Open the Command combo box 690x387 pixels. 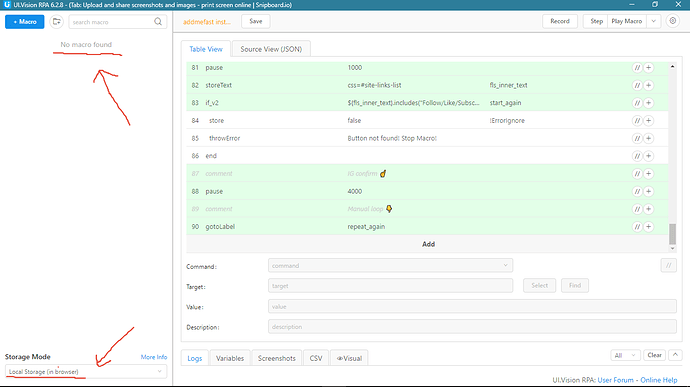pos(390,265)
